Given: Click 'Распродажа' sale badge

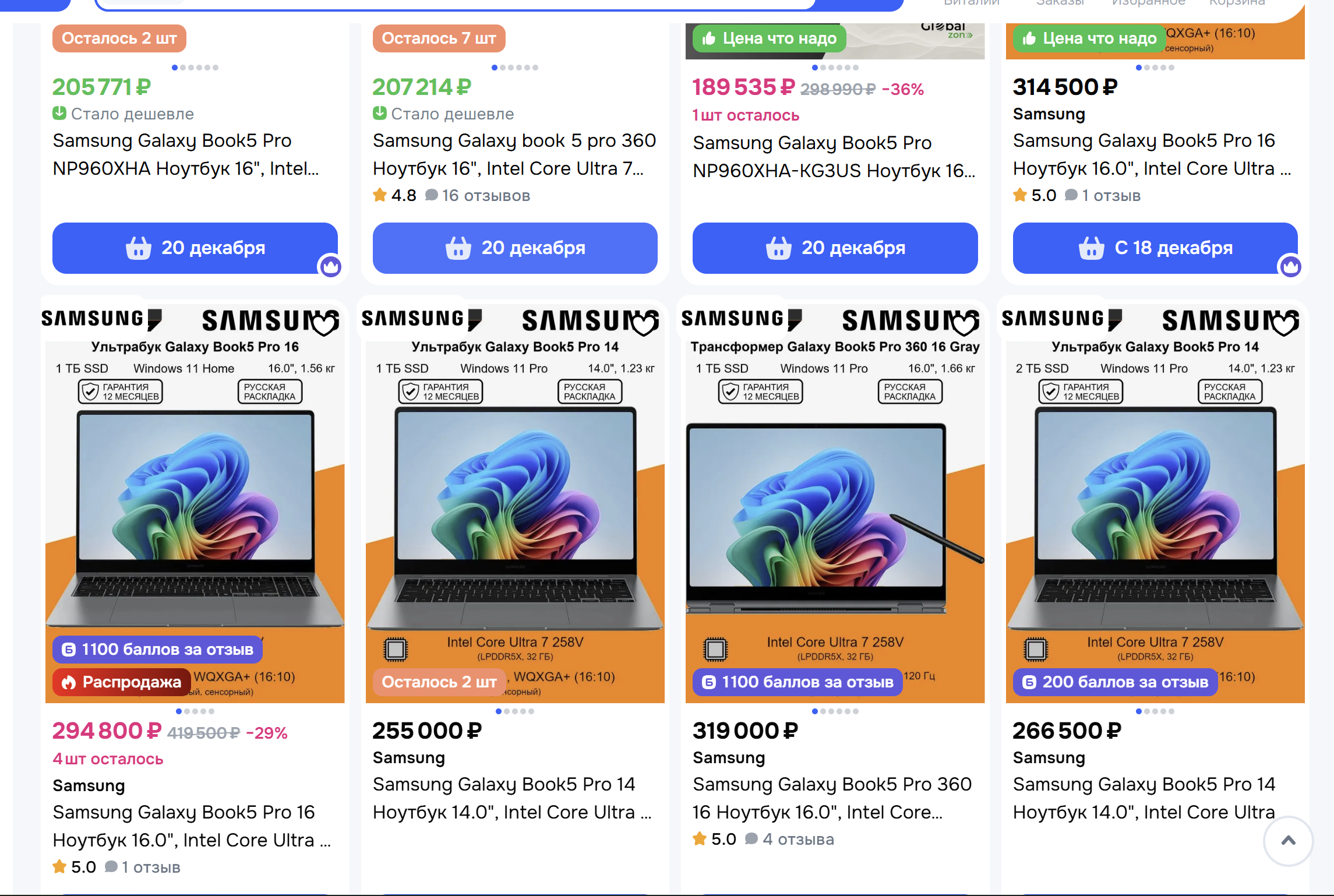Looking at the screenshot, I should (x=122, y=682).
